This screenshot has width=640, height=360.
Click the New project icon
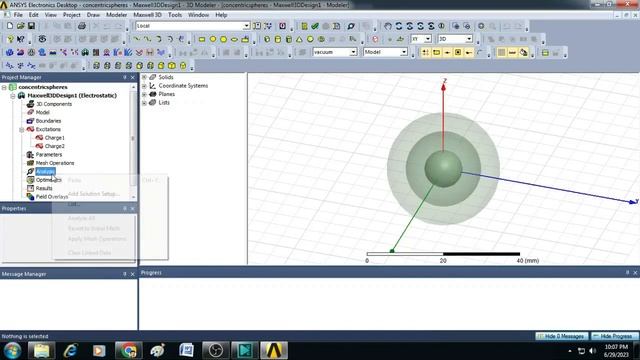click(10, 26)
